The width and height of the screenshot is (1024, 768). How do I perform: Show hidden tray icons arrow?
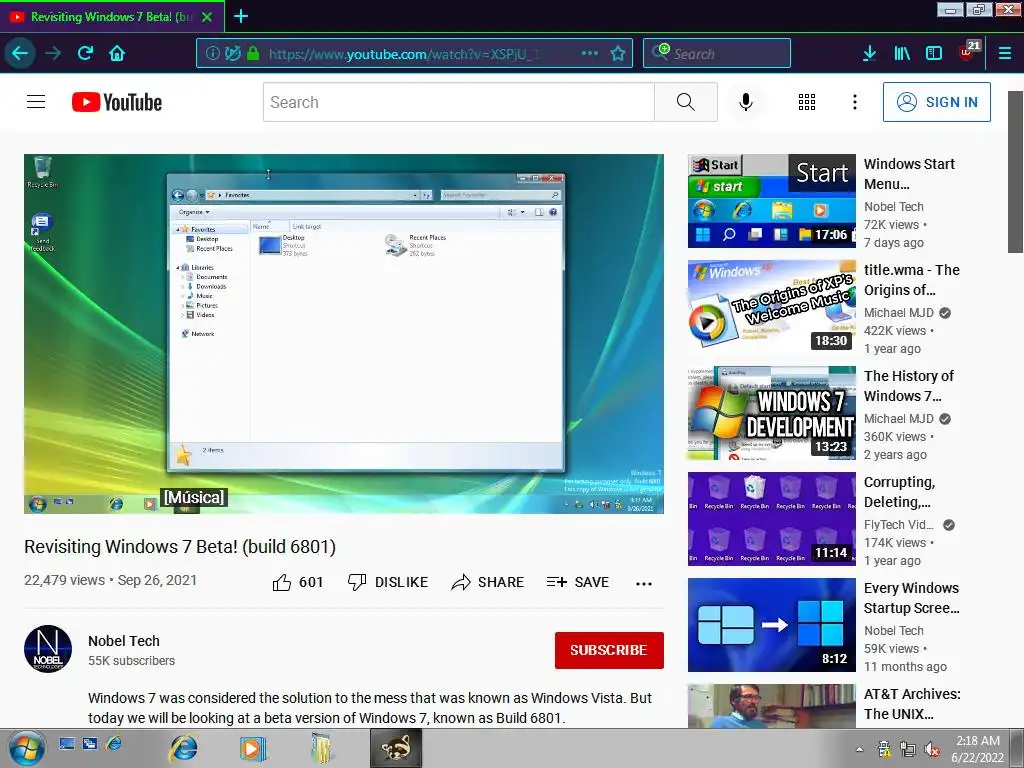pos(859,749)
